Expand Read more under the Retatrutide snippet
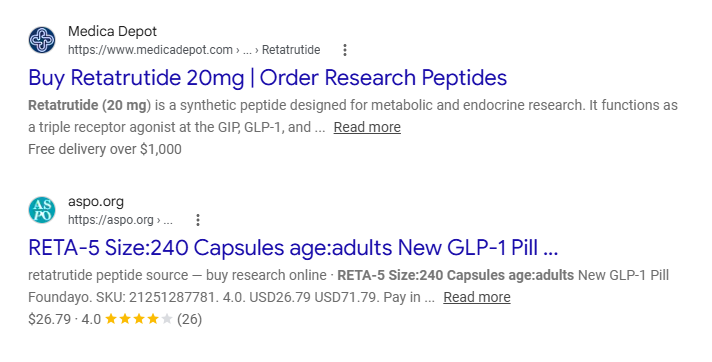The height and width of the screenshot is (362, 712). point(367,127)
